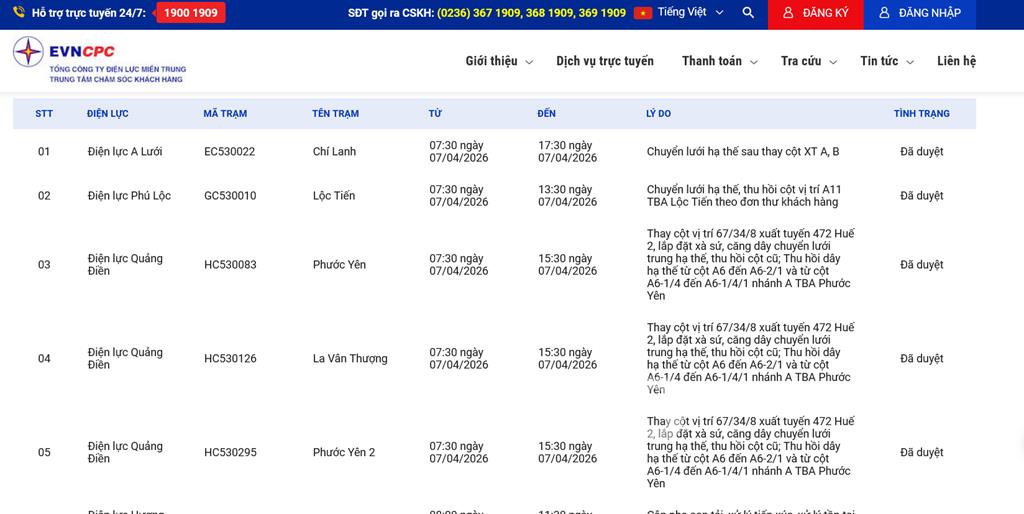
Task: Click the user icon beside ĐĂNG NHẬP
Action: tap(884, 13)
